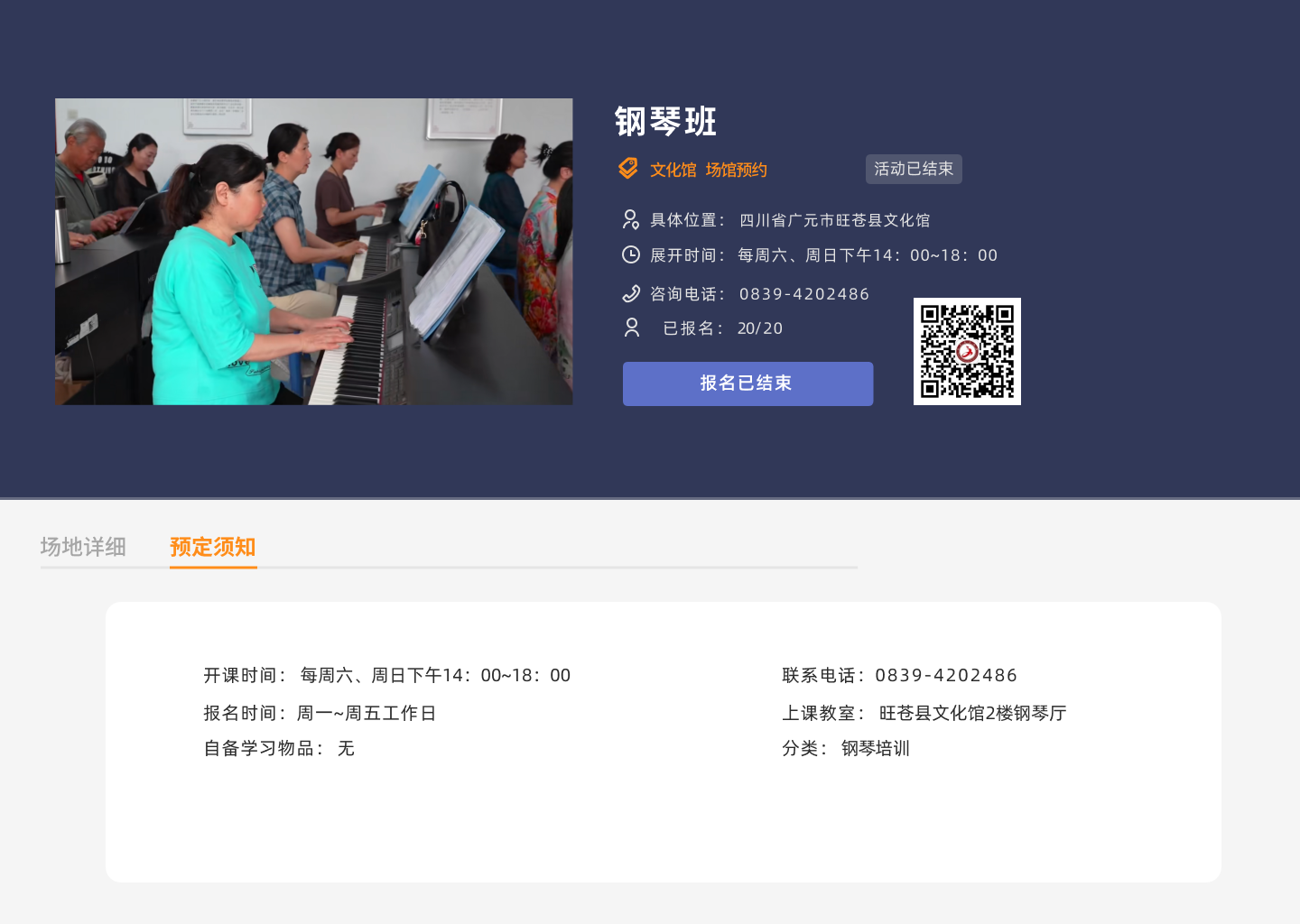Open the 文化馆 category link
The width and height of the screenshot is (1300, 924).
click(x=673, y=170)
